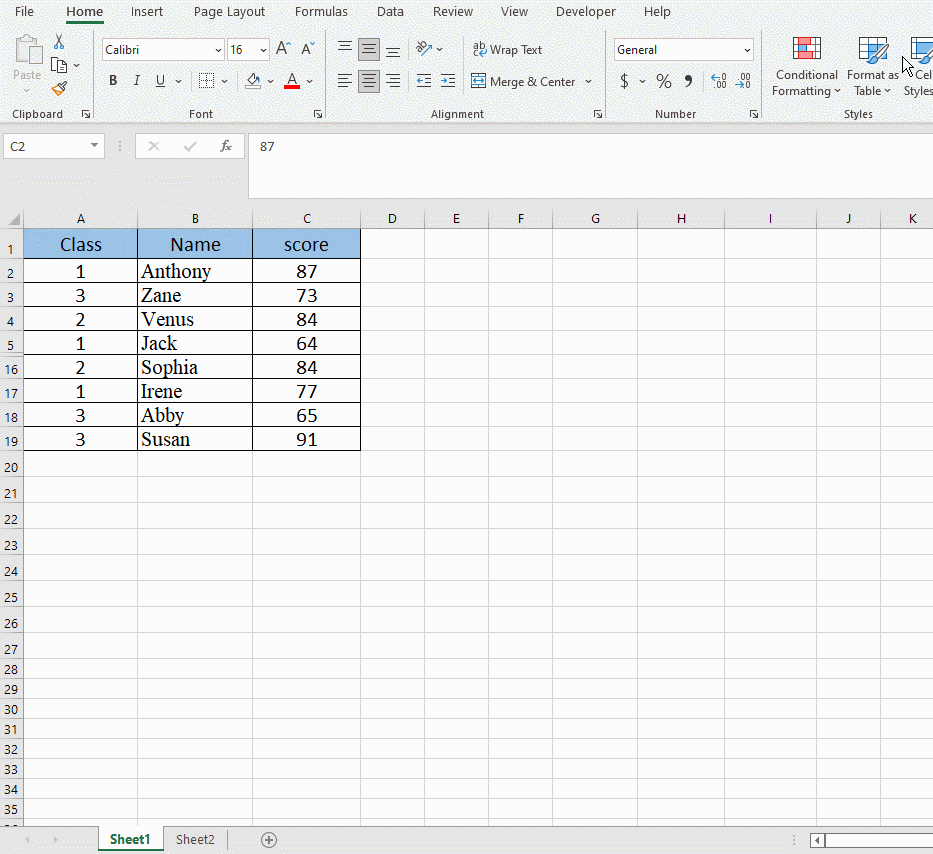Viewport: 933px width, 854px height.
Task: Select column D header
Action: [392, 218]
